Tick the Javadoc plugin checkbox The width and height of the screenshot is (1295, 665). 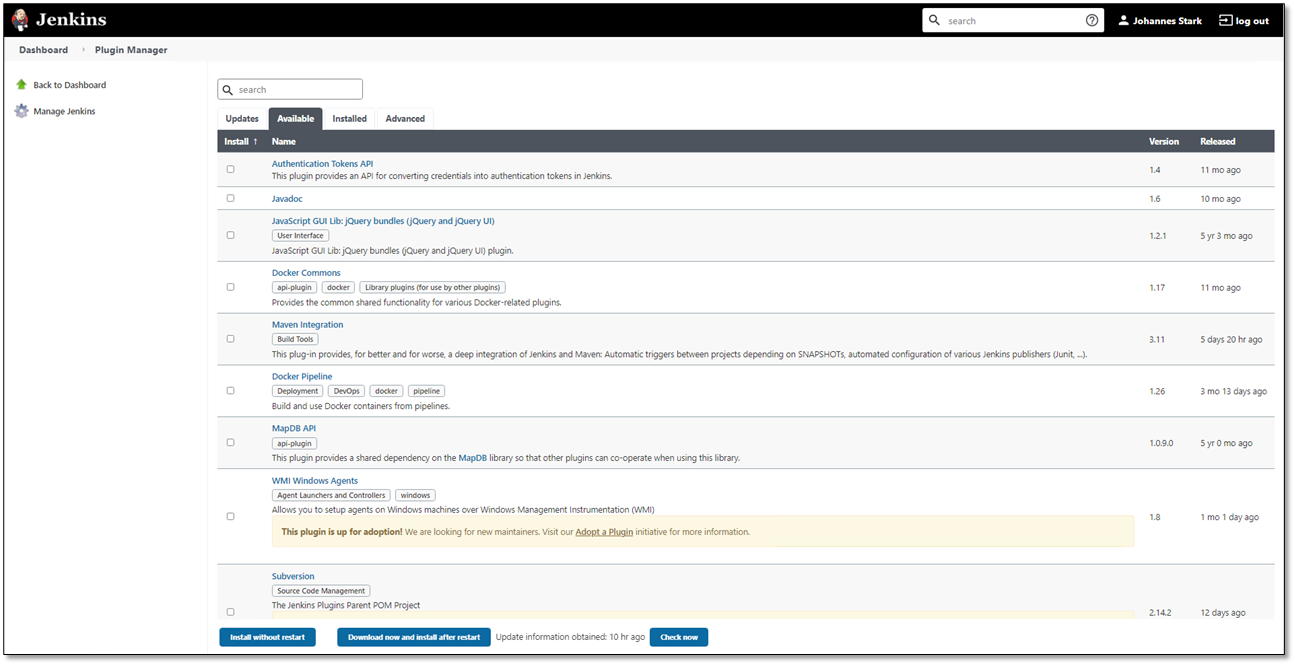coord(230,198)
